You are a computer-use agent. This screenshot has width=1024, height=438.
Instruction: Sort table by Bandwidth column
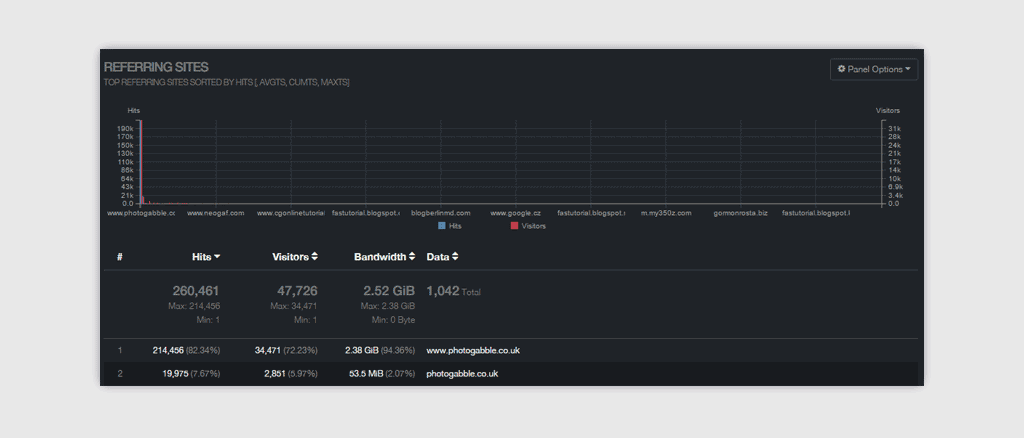(385, 257)
